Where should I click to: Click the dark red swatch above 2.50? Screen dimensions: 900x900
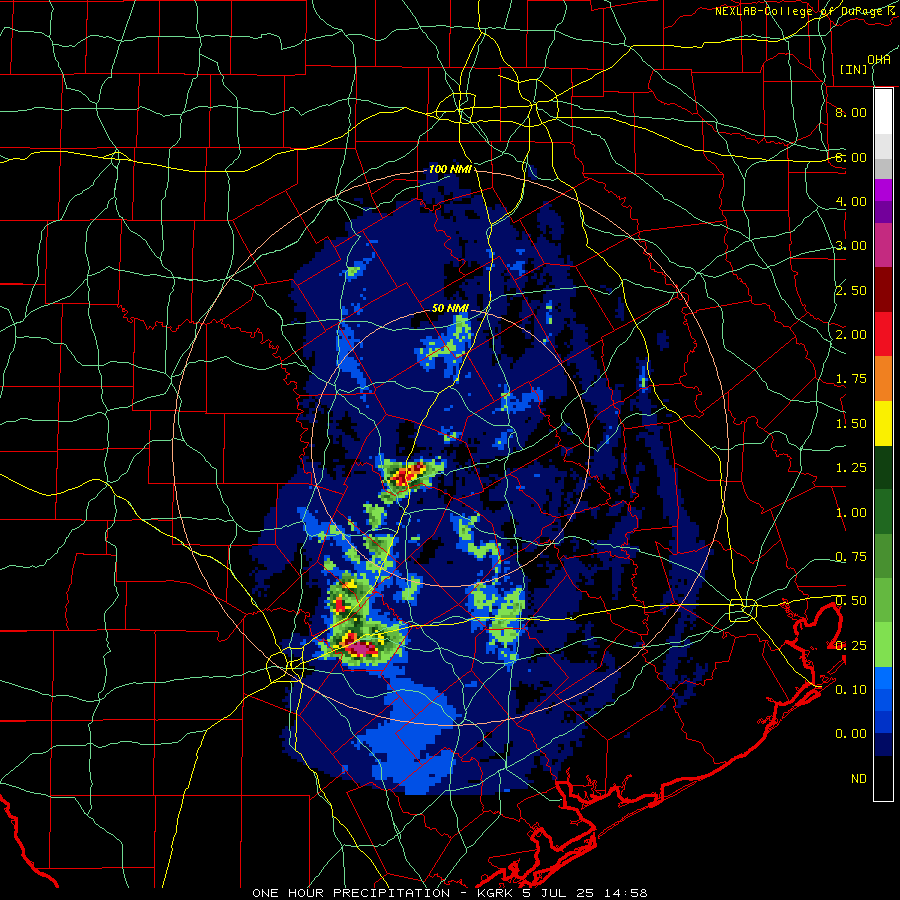(x=883, y=290)
